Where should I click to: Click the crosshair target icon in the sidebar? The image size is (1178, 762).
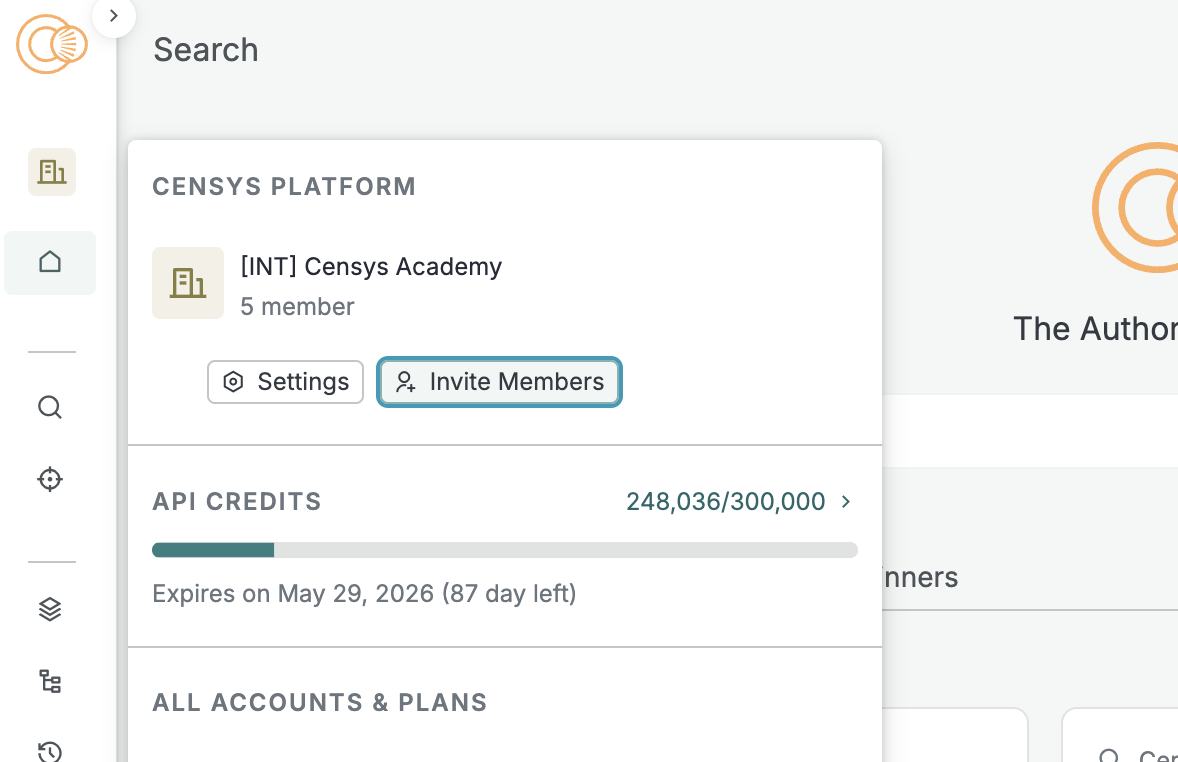click(x=50, y=479)
